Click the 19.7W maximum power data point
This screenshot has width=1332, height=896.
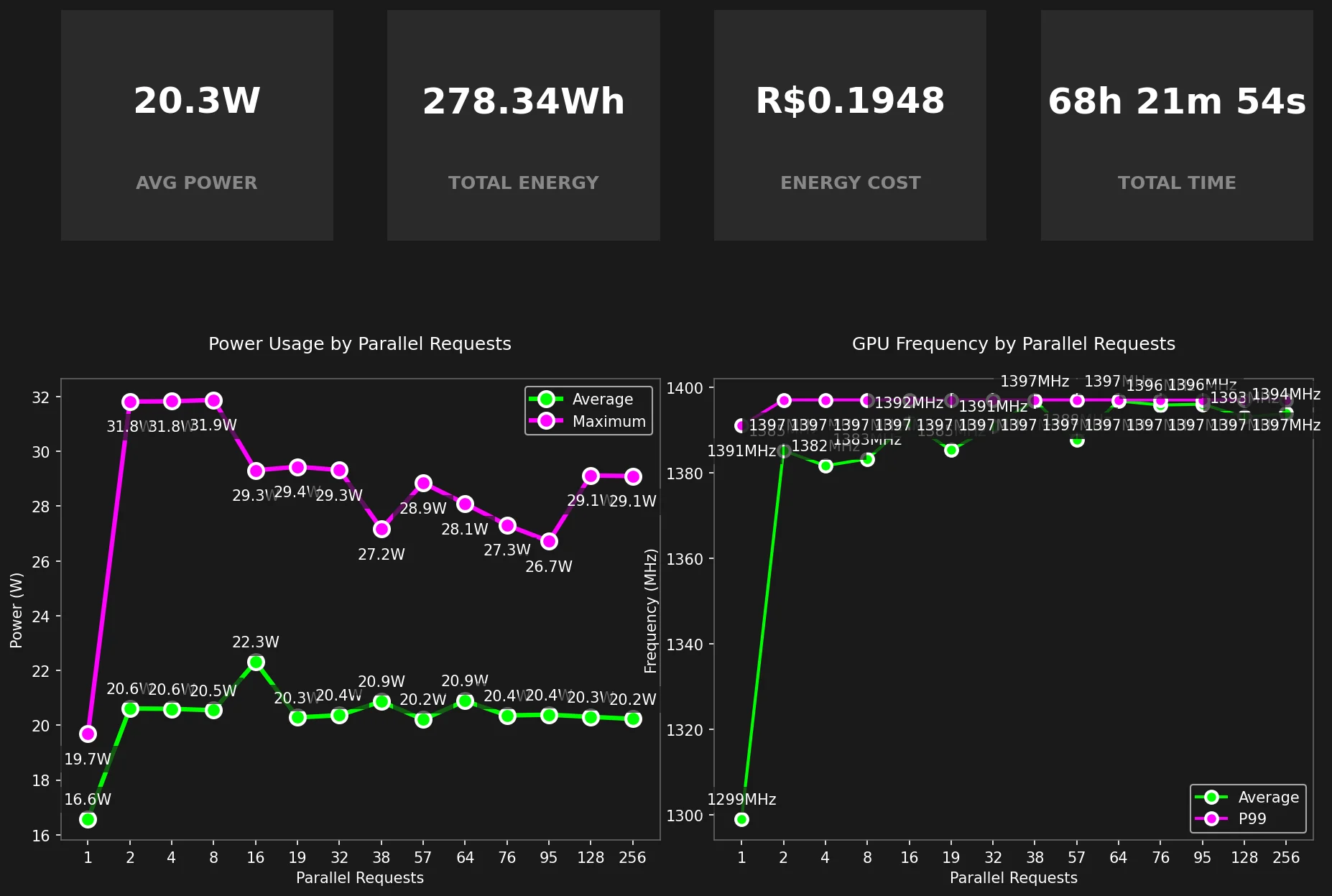tap(88, 734)
